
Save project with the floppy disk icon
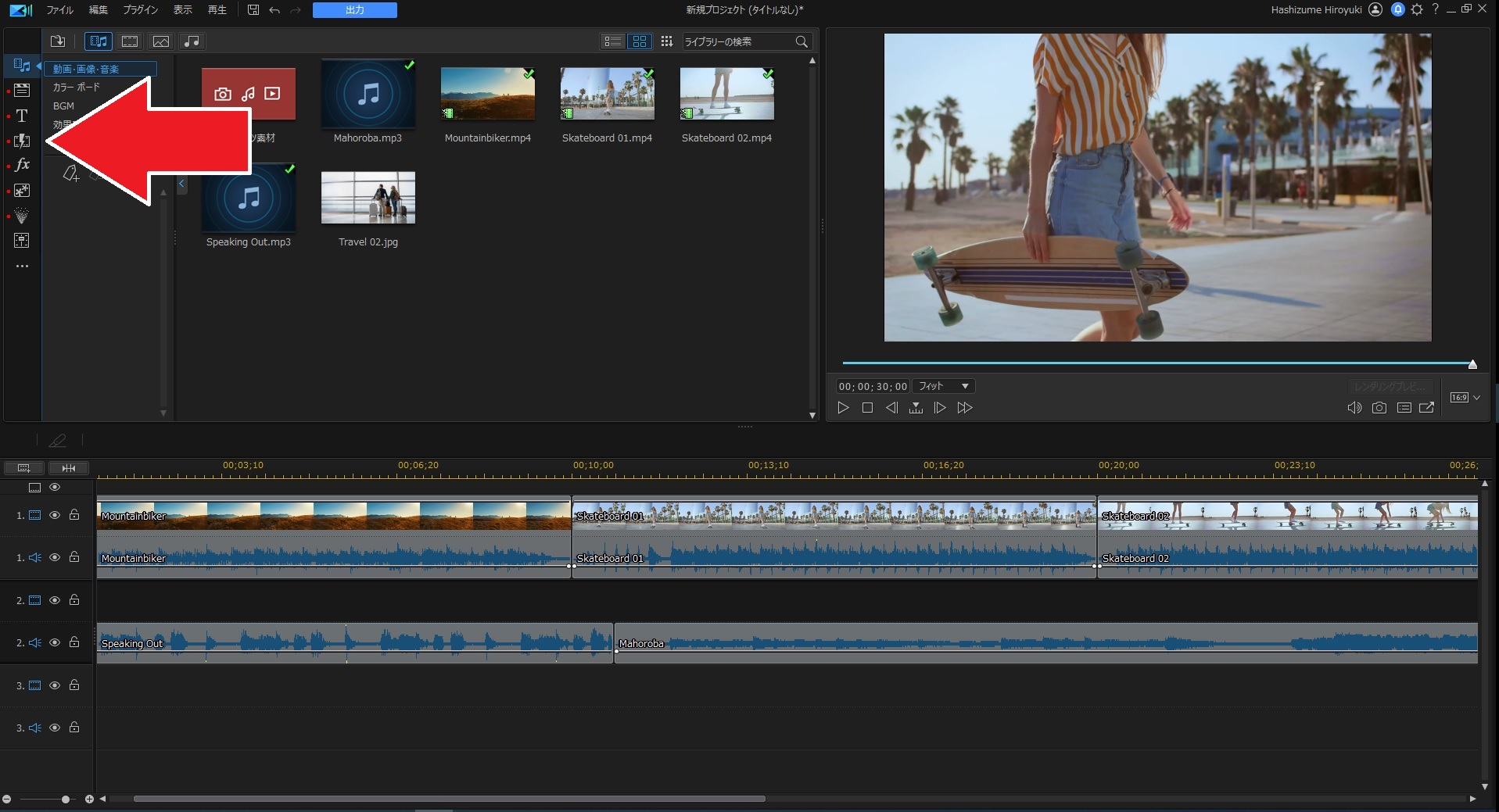pyautogui.click(x=253, y=10)
